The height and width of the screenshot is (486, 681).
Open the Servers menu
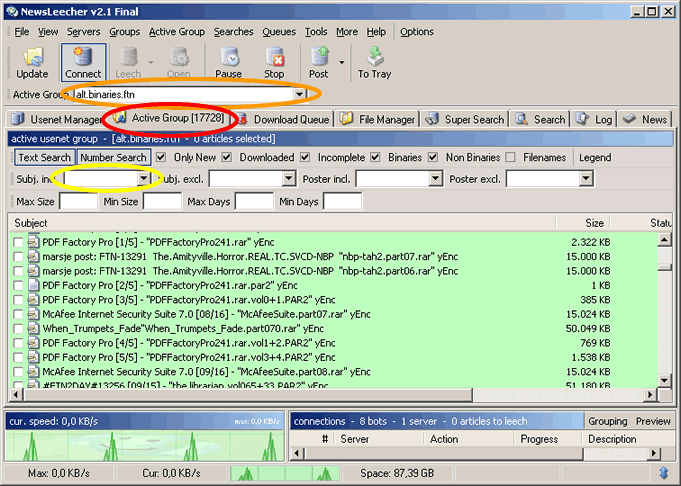[x=83, y=32]
